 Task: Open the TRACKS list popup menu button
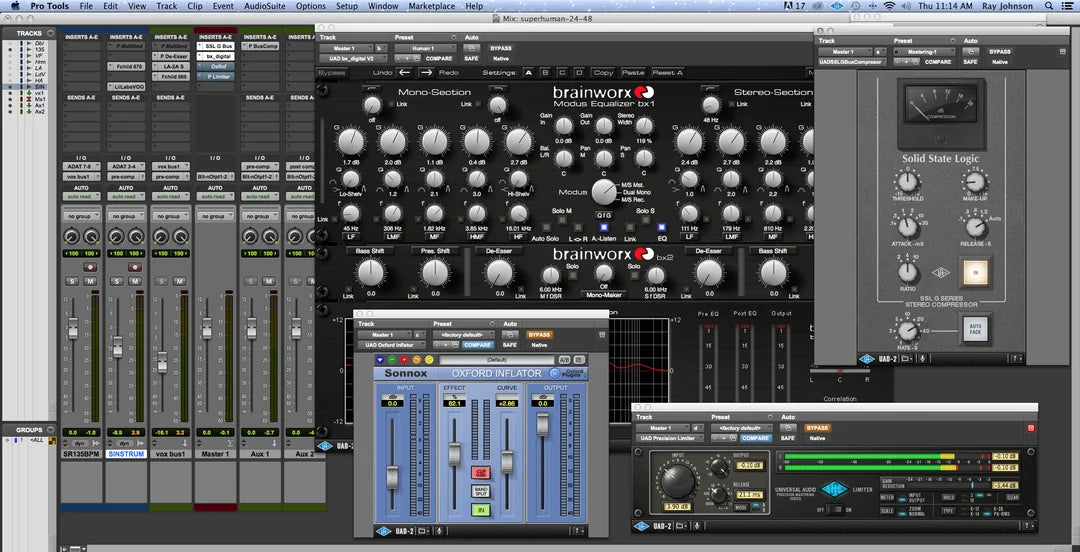(48, 33)
